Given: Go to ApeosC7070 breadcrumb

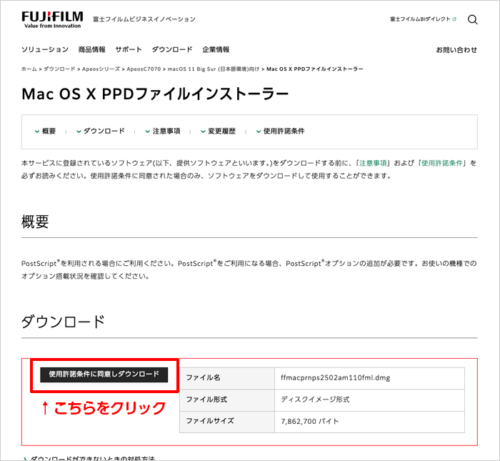Looking at the screenshot, I should pos(144,69).
